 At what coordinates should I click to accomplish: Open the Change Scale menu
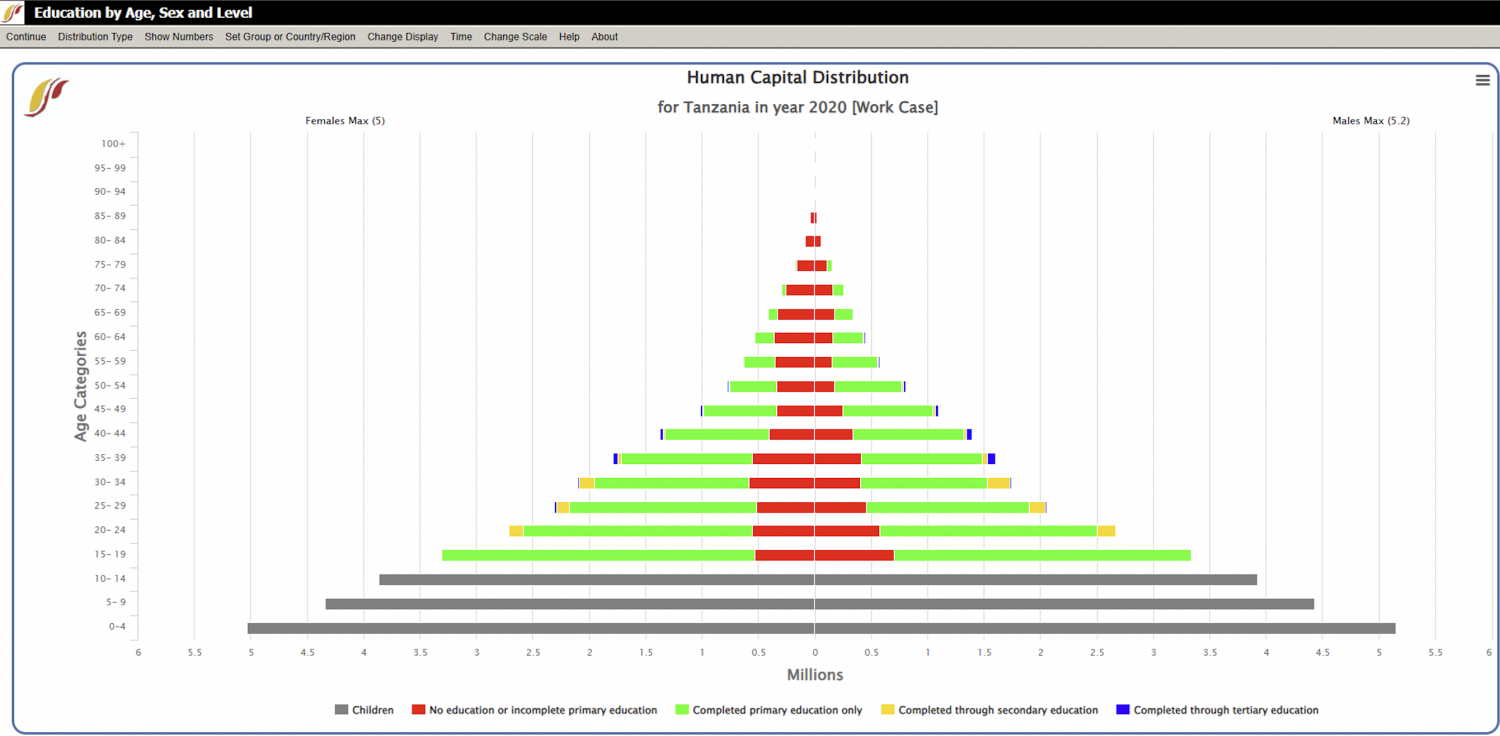[x=515, y=37]
